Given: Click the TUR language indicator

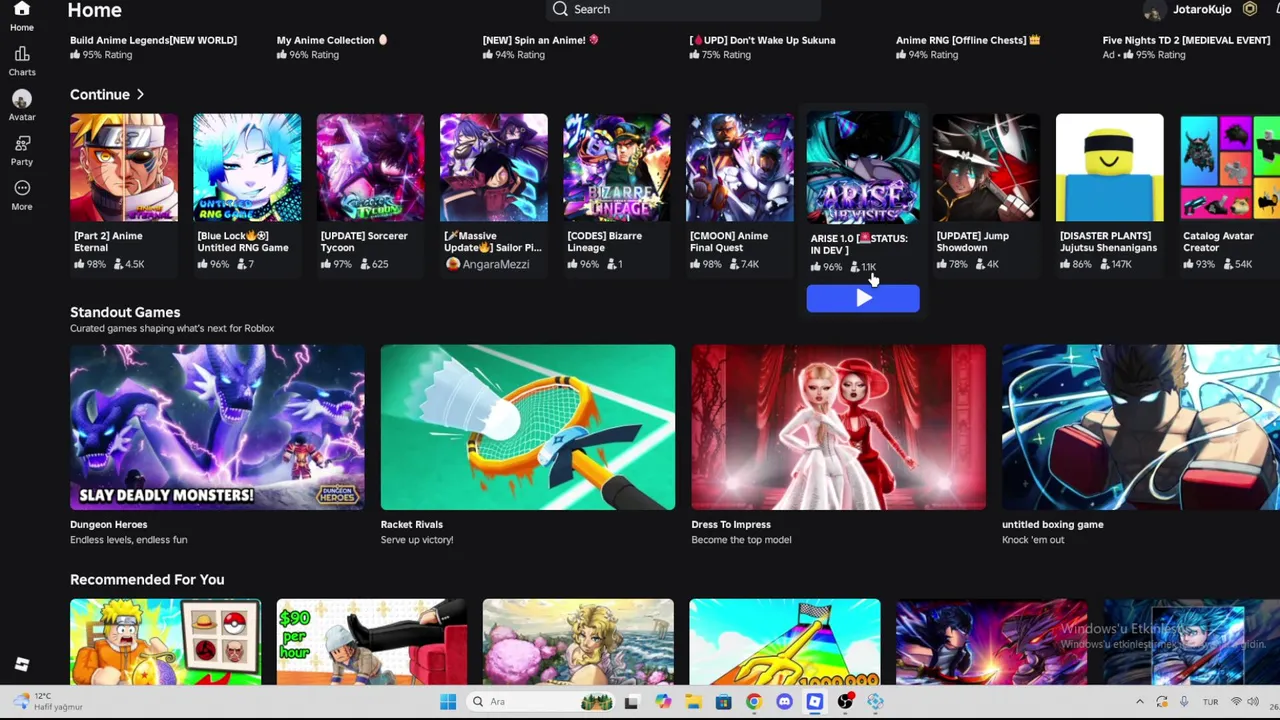Looking at the screenshot, I should pyautogui.click(x=1210, y=702).
